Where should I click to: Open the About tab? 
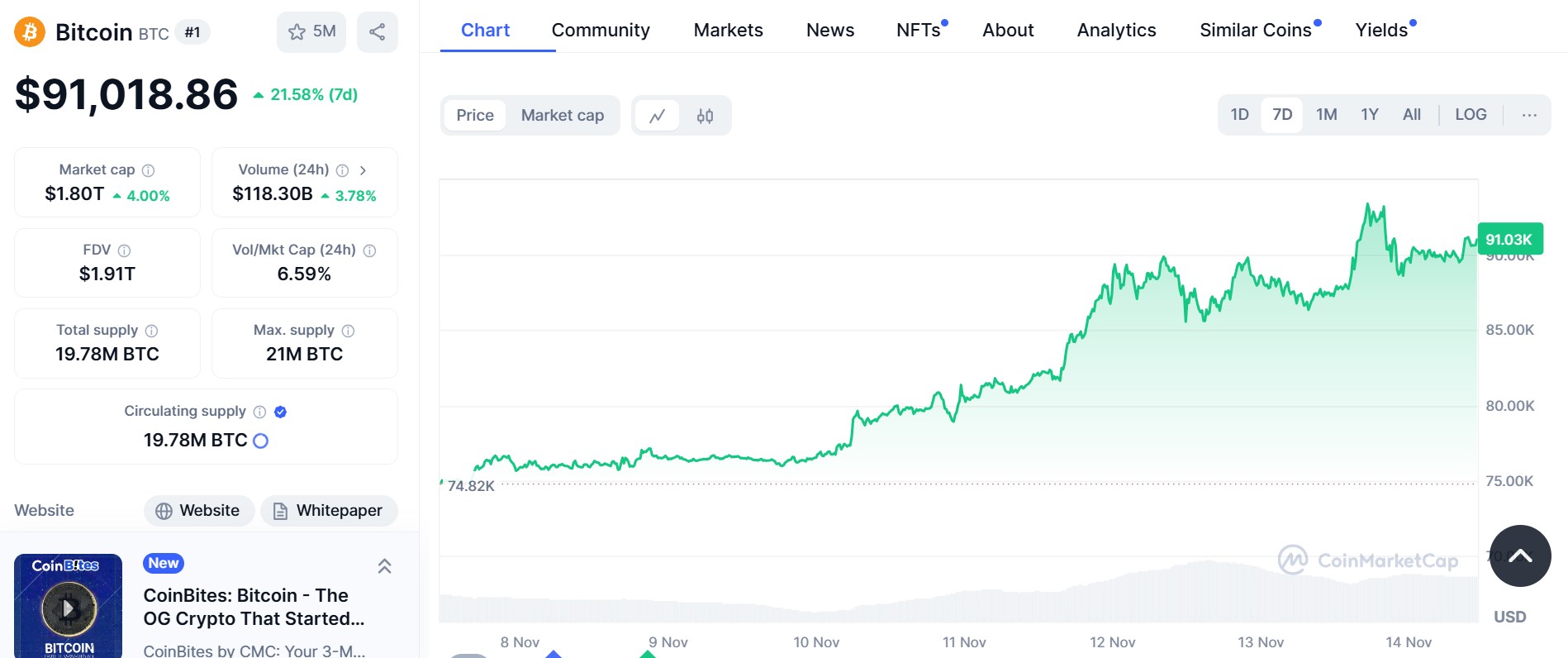pyautogui.click(x=1008, y=31)
